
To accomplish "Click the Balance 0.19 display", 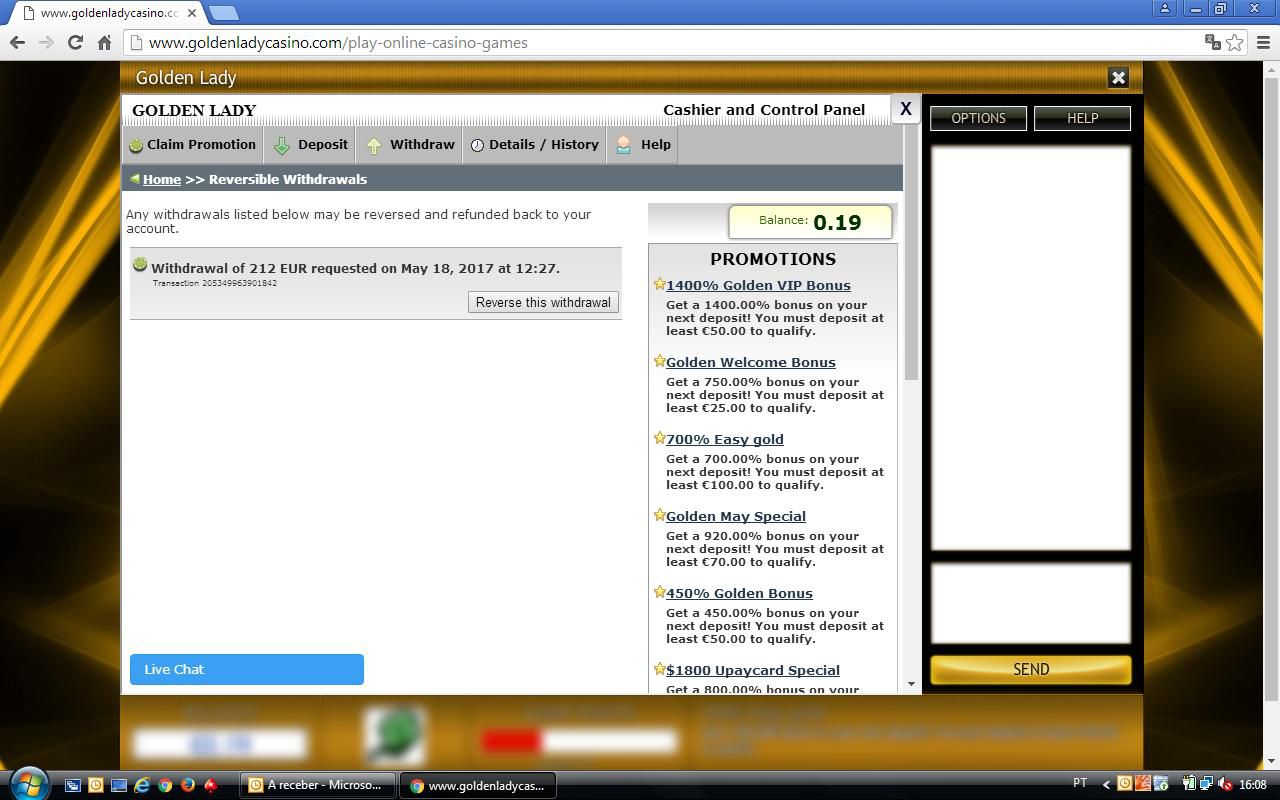I will pyautogui.click(x=811, y=222).
